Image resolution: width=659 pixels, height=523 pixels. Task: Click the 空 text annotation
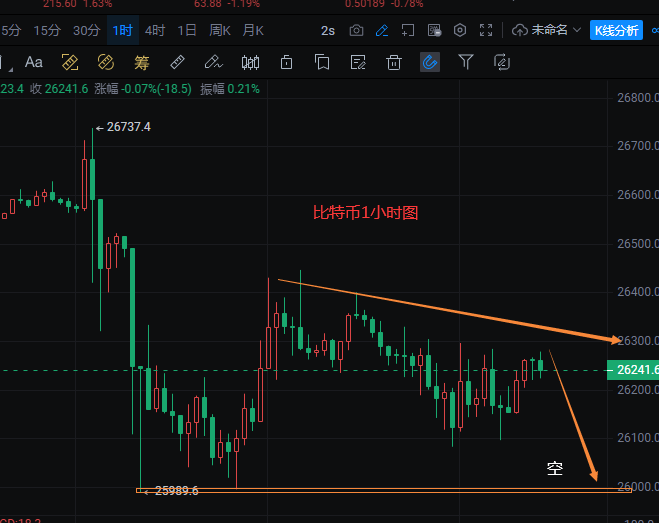(x=555, y=468)
